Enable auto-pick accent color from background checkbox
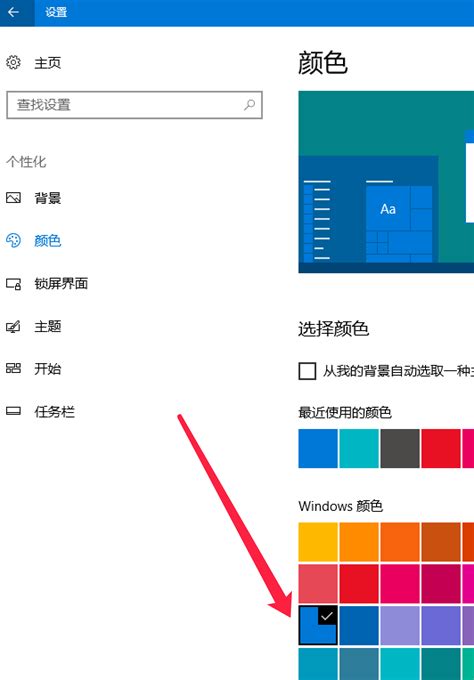The height and width of the screenshot is (680, 474). pyautogui.click(x=307, y=371)
